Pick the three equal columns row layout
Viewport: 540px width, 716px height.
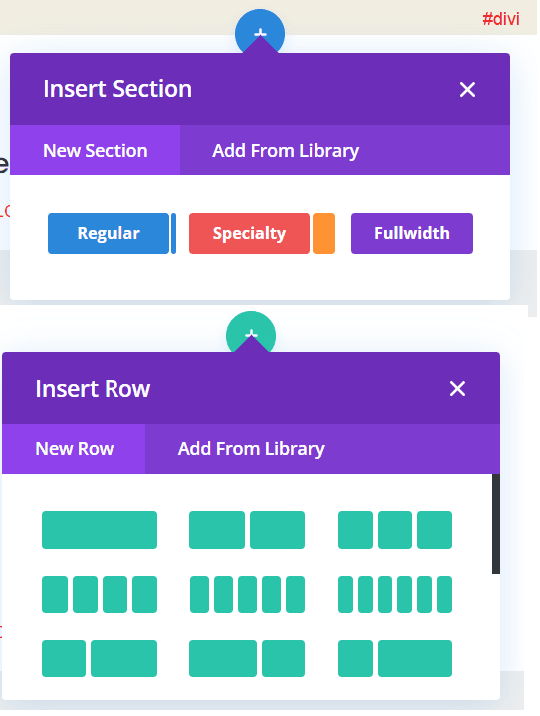click(x=395, y=530)
